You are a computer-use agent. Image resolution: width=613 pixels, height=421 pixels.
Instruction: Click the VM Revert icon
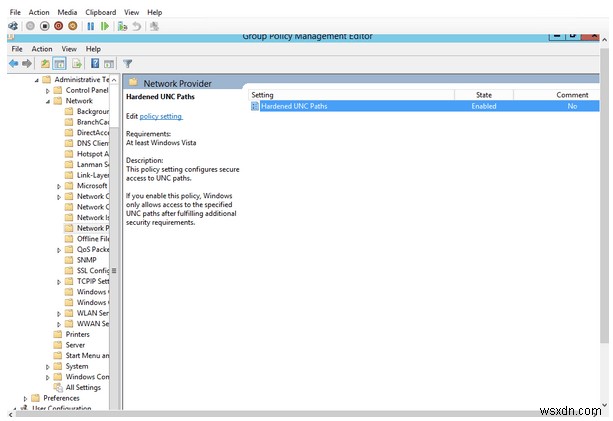(137, 25)
